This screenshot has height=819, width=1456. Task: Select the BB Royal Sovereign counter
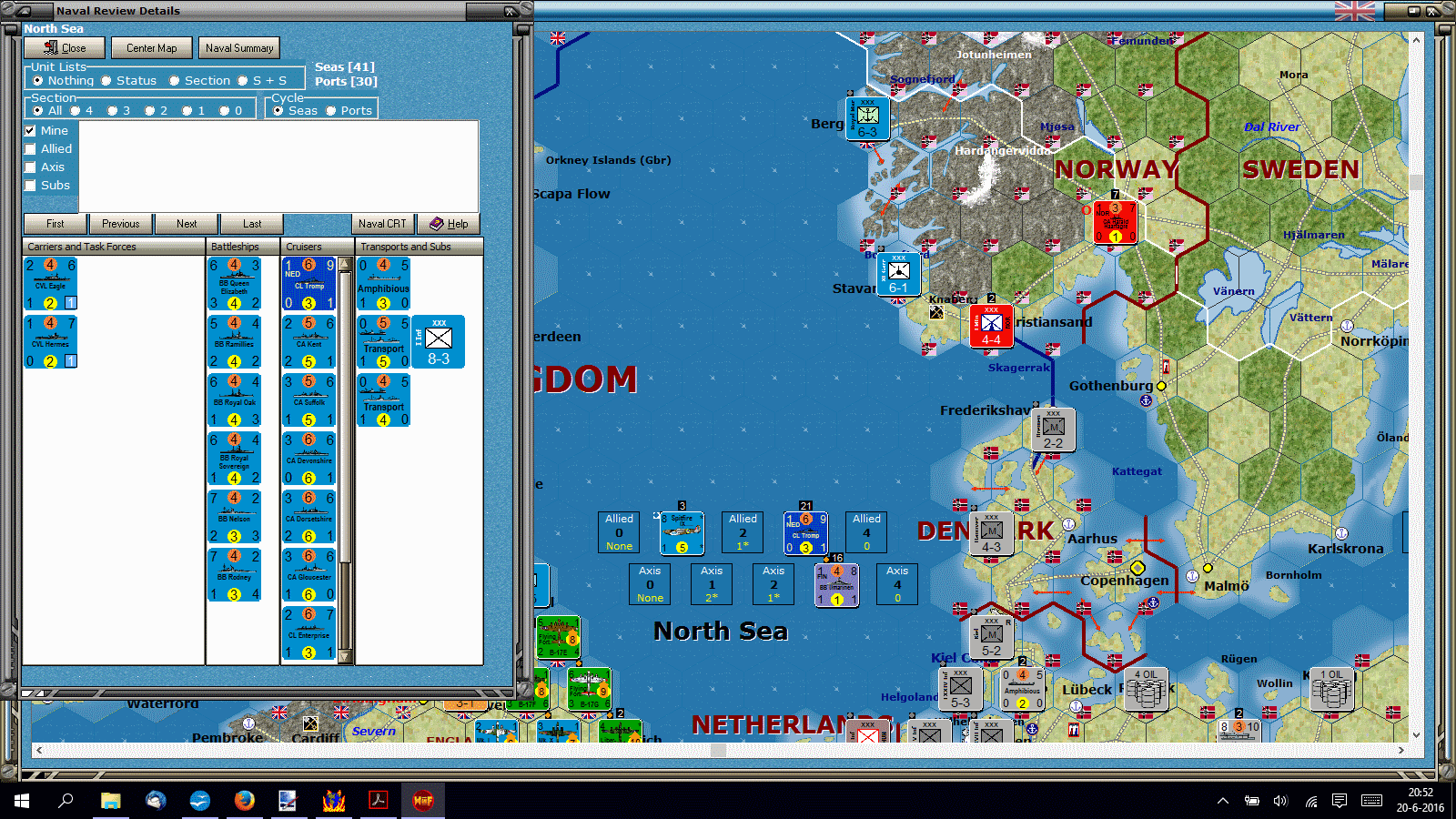[x=235, y=459]
